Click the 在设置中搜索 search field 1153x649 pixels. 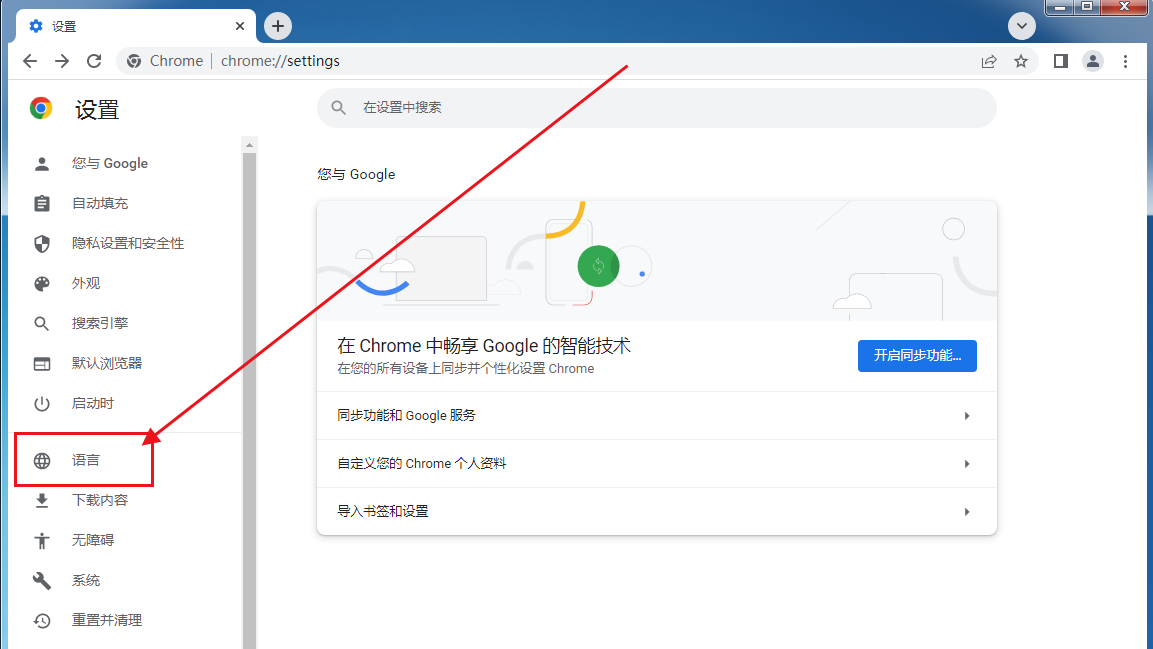(657, 108)
